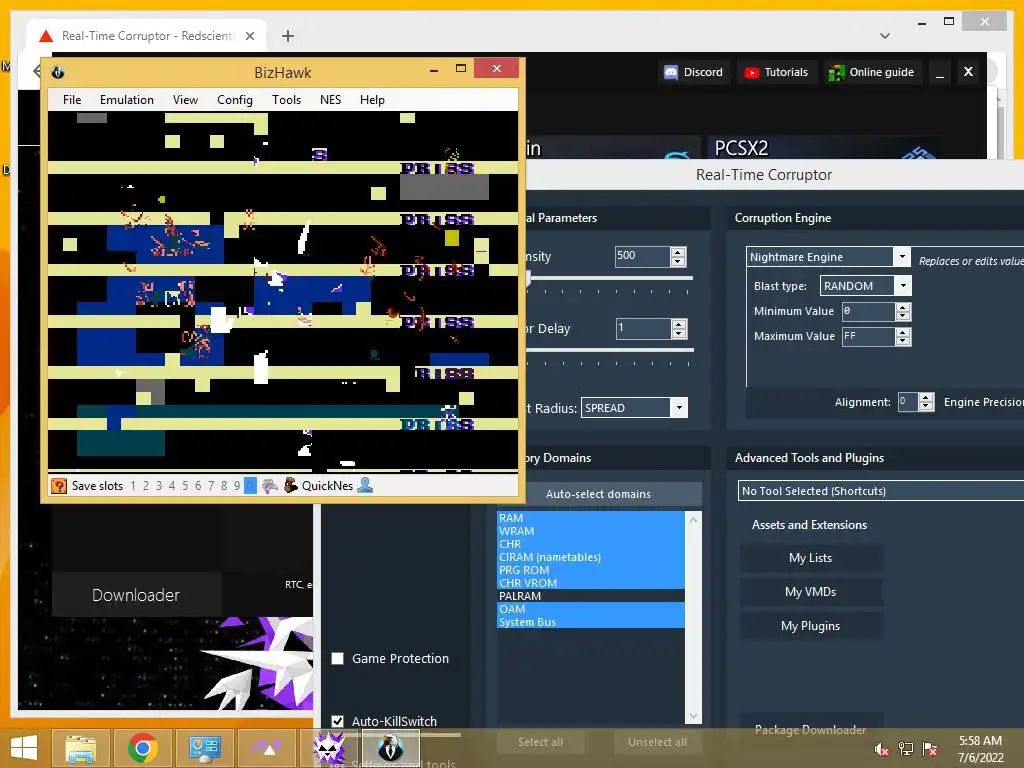Enable the Game Protection checkbox

pos(338,658)
